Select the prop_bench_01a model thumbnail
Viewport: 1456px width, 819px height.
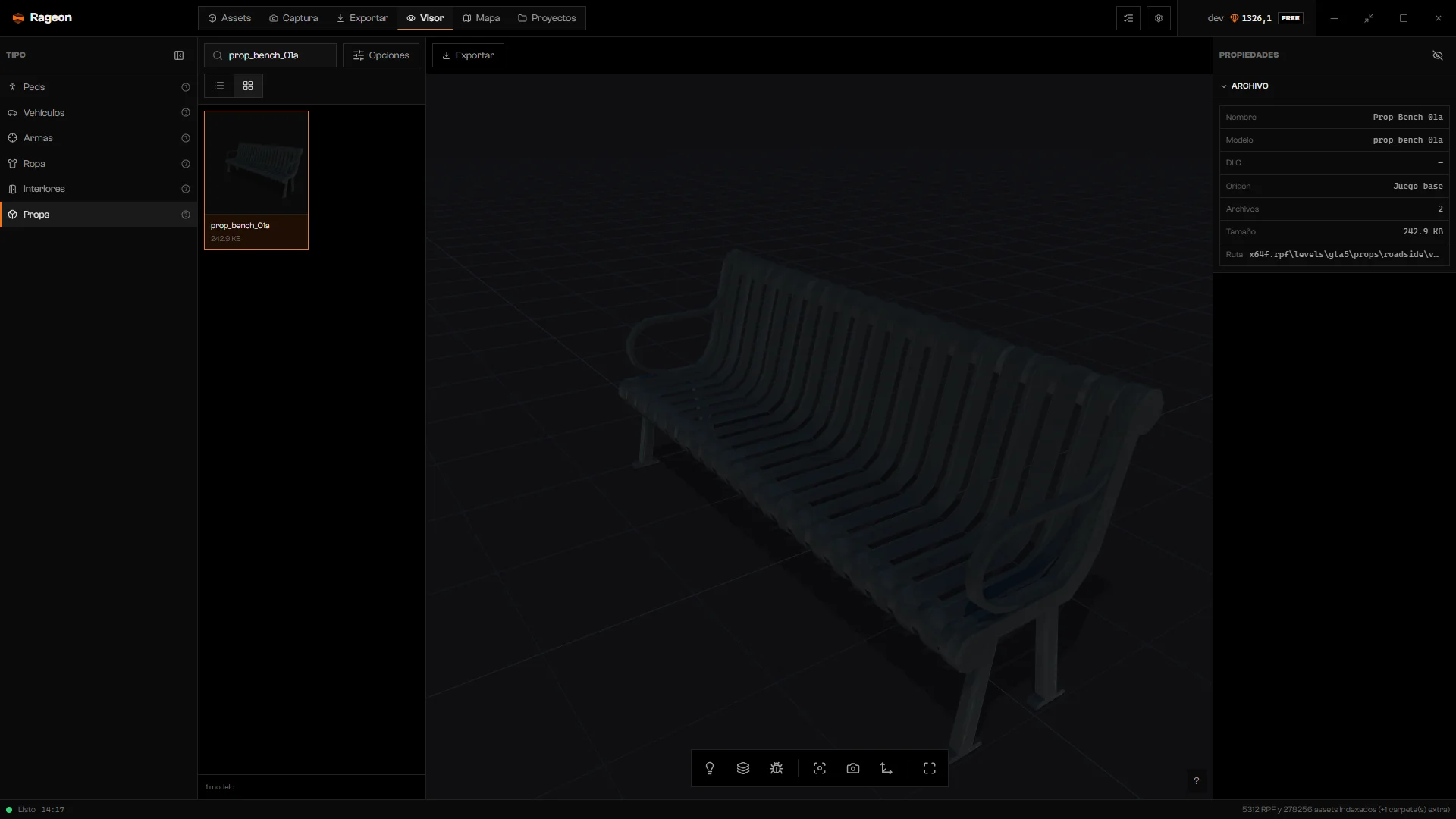[256, 180]
